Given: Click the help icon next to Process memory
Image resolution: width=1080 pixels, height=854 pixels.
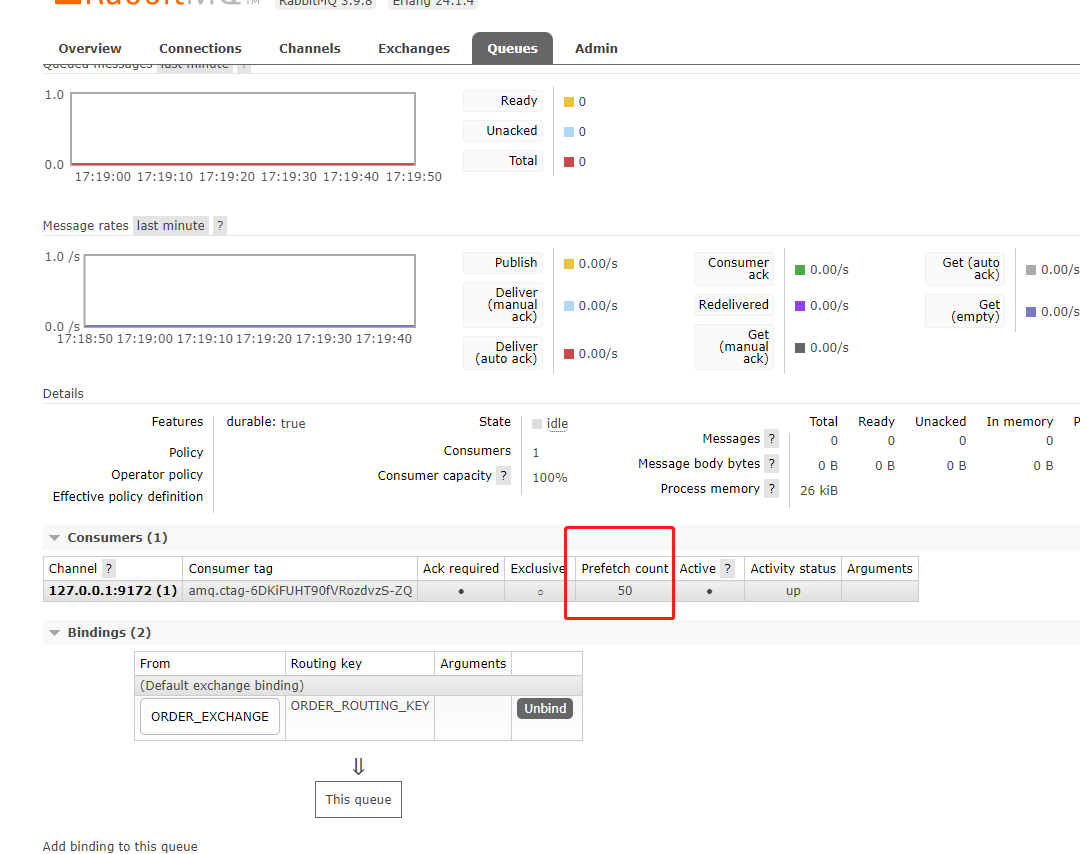Looking at the screenshot, I should coord(770,488).
